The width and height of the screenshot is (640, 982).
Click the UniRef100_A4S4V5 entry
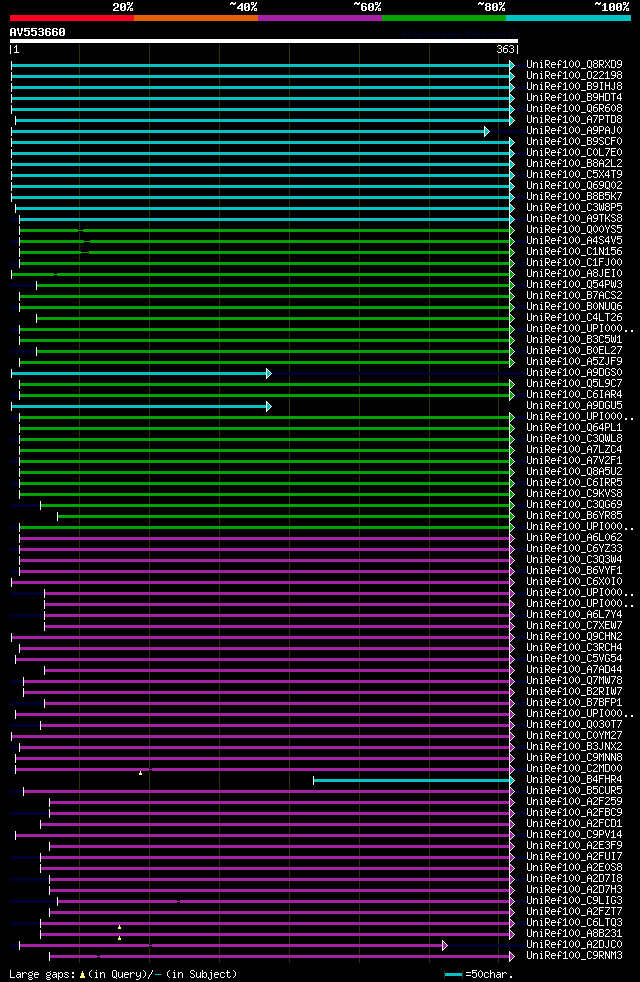pos(574,241)
